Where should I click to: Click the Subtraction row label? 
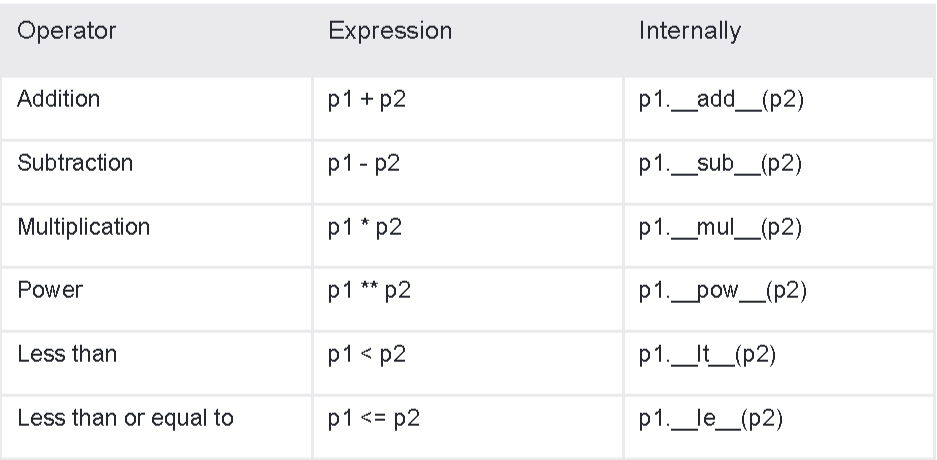76,163
